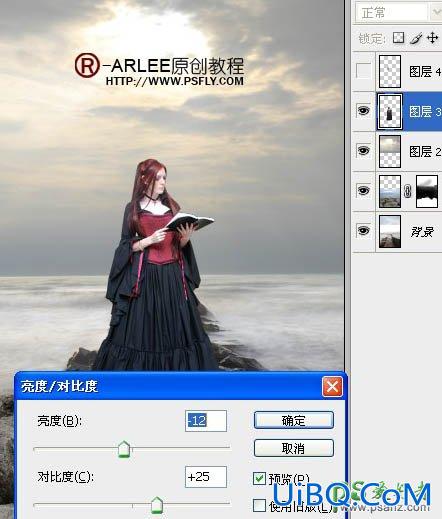The width and height of the screenshot is (442, 519).
Task: Click the mask link chain icon
Action: pyautogui.click(x=408, y=191)
